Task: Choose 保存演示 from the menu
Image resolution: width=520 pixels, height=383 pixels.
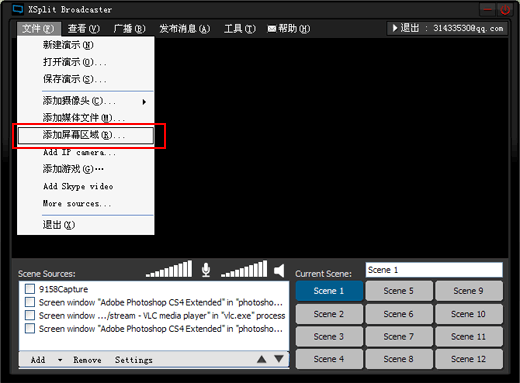Action: coord(86,79)
